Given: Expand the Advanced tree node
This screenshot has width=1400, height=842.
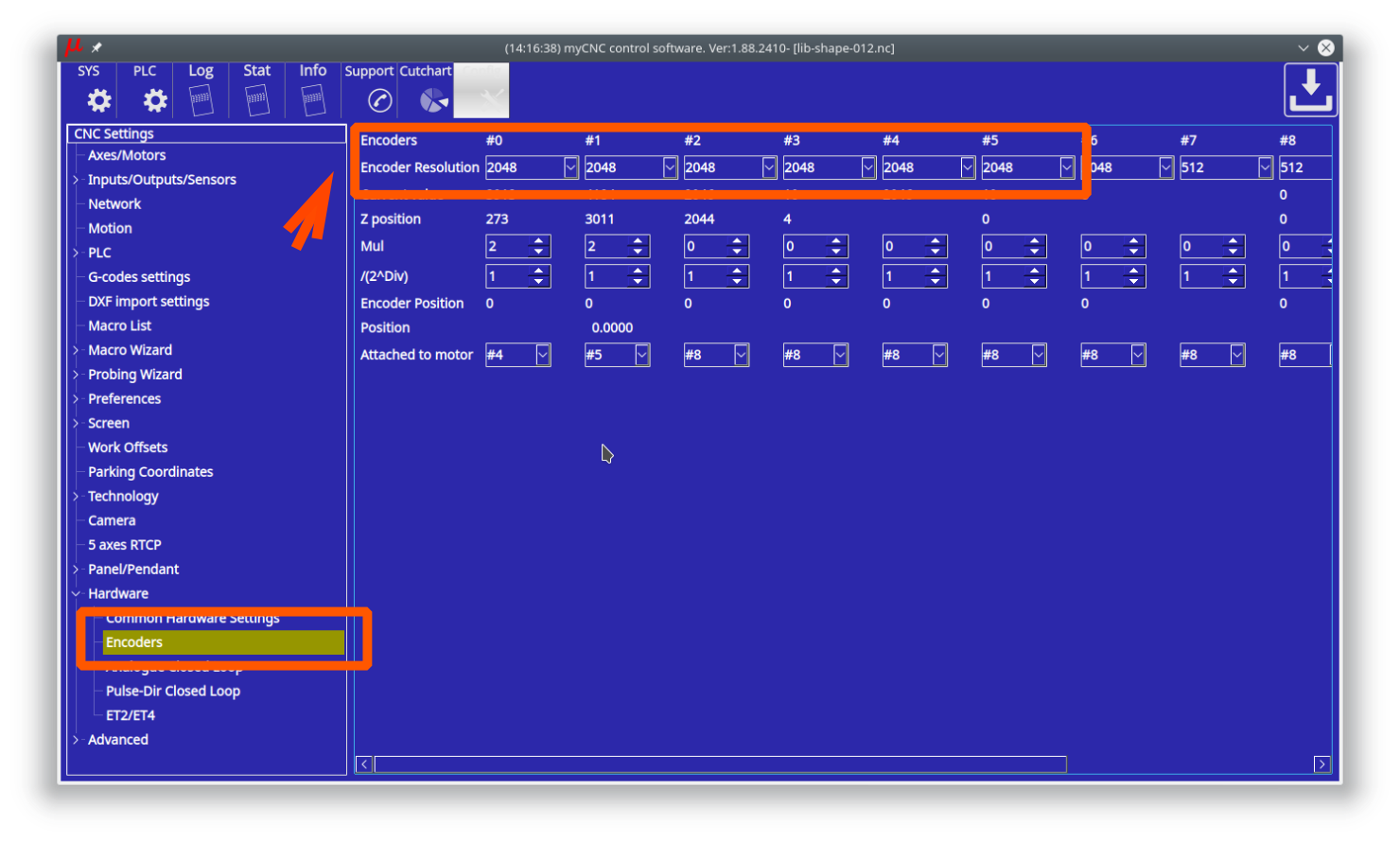Looking at the screenshot, I should [76, 740].
